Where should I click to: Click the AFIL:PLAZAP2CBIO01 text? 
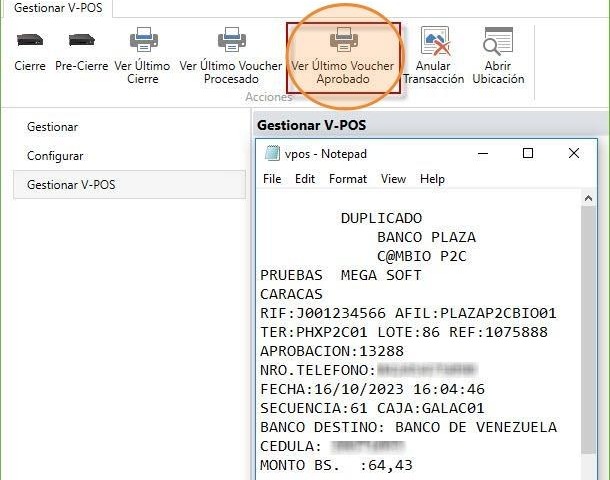click(475, 314)
